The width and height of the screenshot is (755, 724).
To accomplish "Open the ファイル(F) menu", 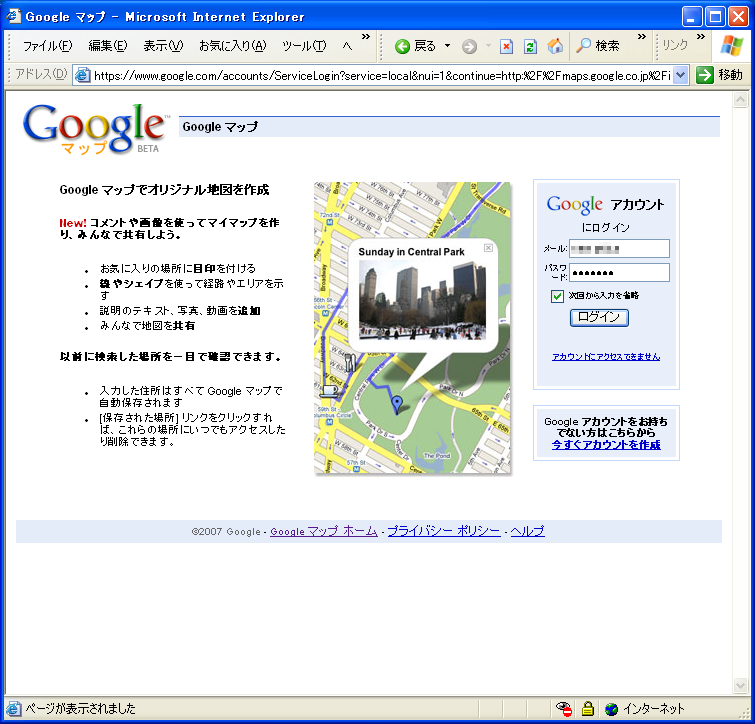I will coord(47,46).
